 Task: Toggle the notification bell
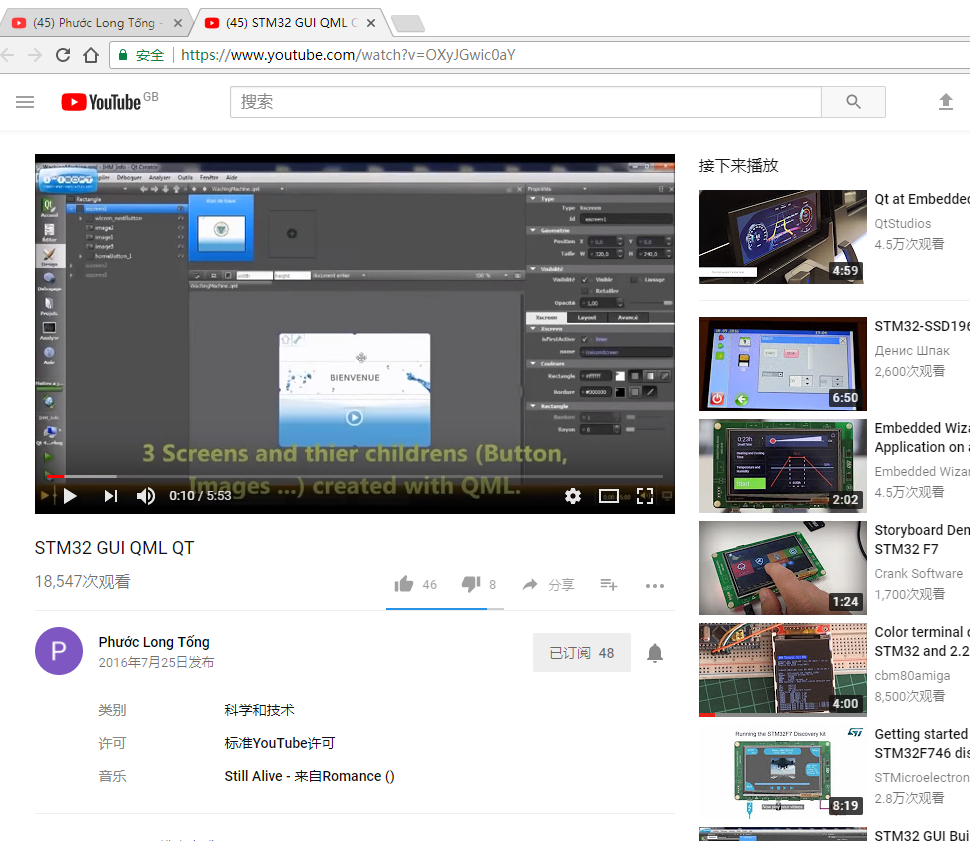pos(655,653)
